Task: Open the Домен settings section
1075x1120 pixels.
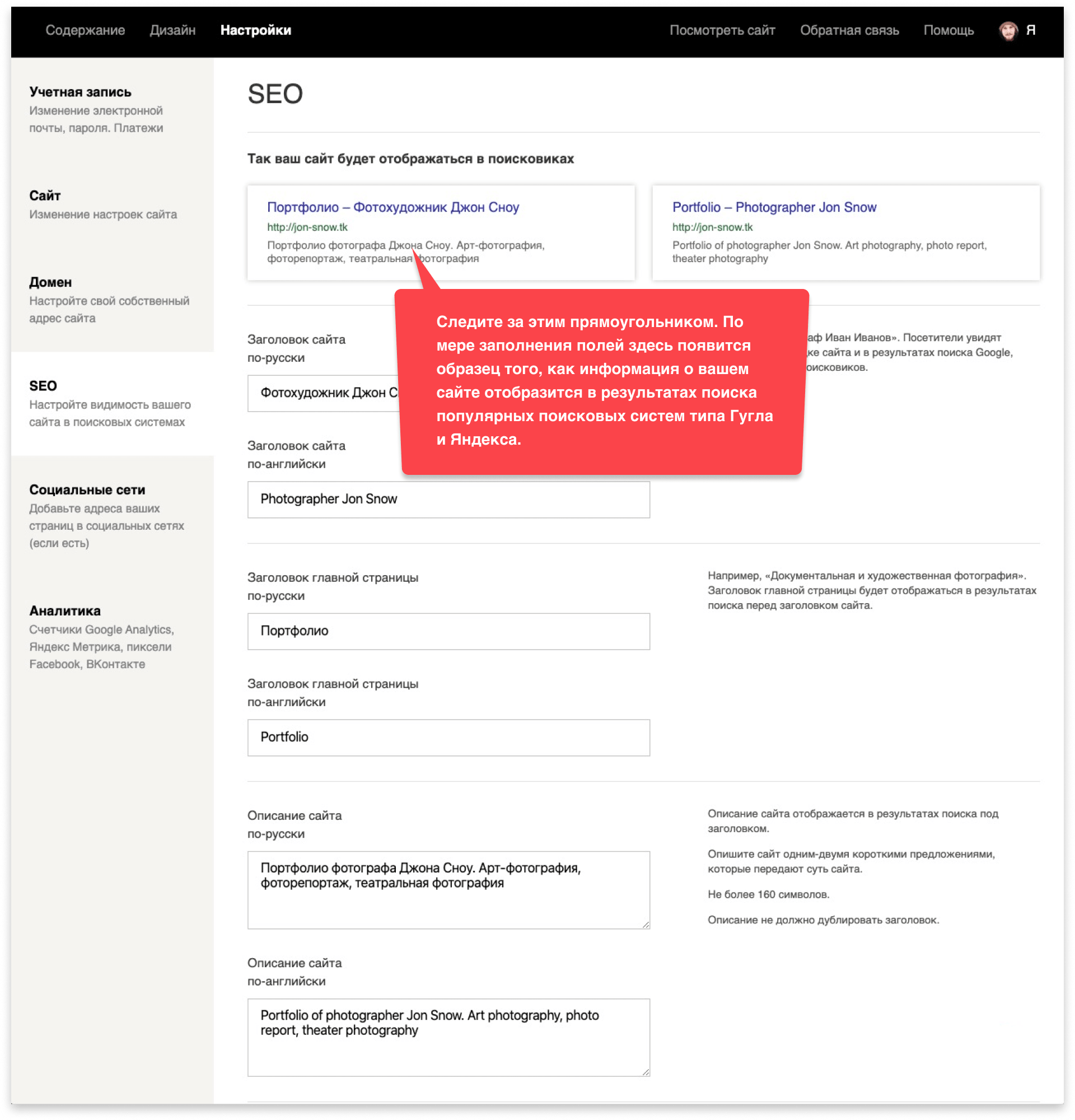Action: pyautogui.click(x=50, y=282)
